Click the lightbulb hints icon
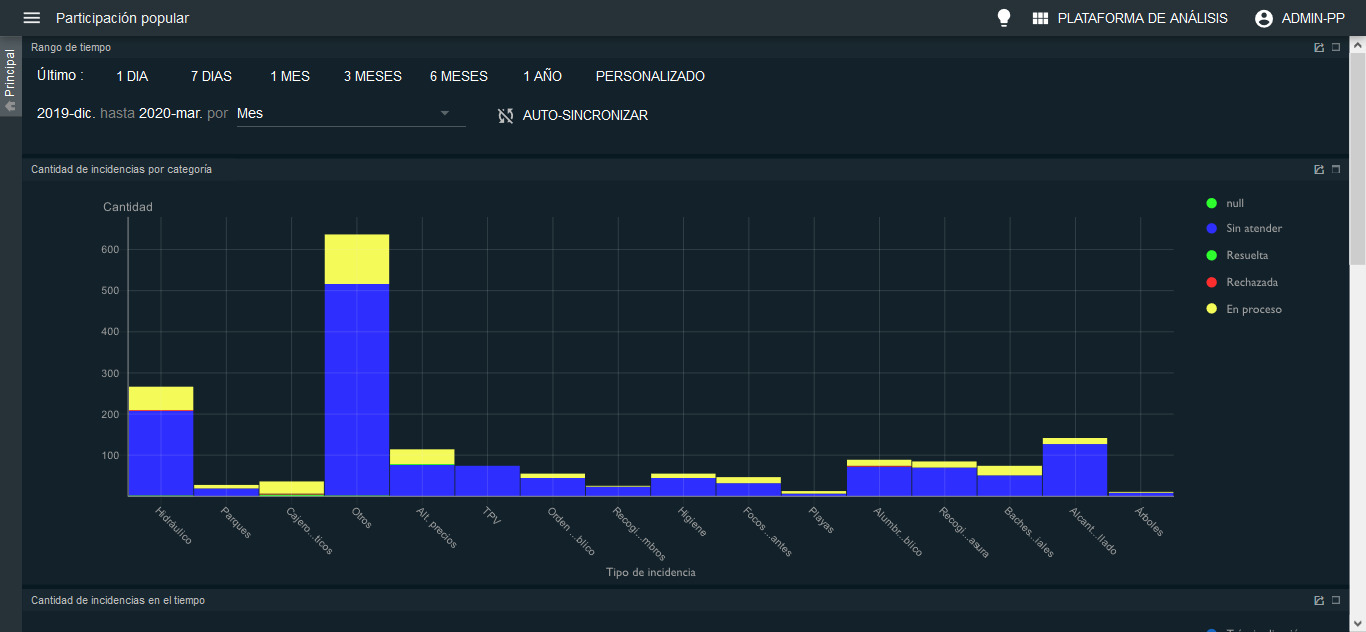Screen dimensions: 1366x632 [1004, 18]
